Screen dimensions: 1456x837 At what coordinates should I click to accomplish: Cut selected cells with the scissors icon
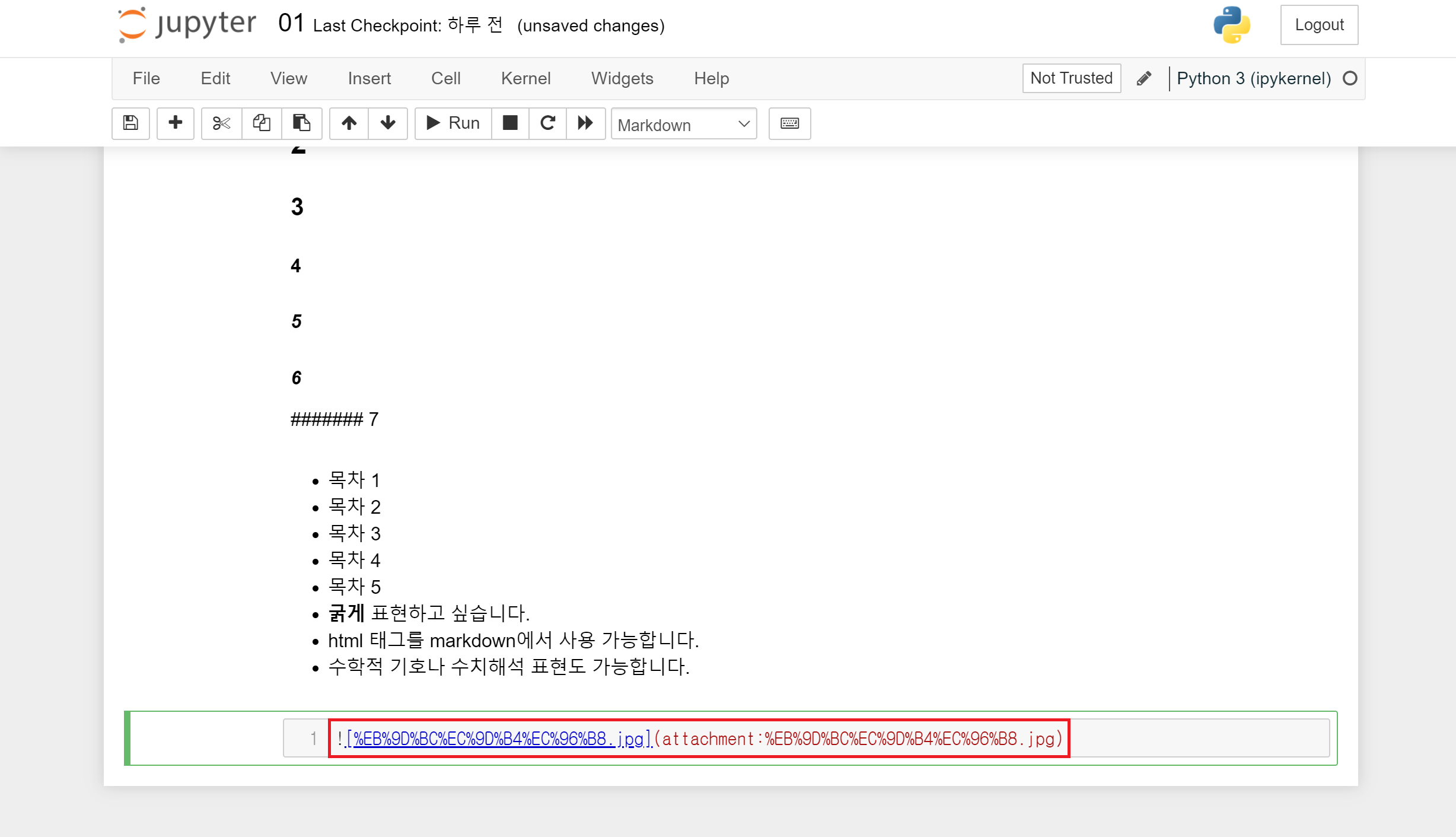coord(221,123)
